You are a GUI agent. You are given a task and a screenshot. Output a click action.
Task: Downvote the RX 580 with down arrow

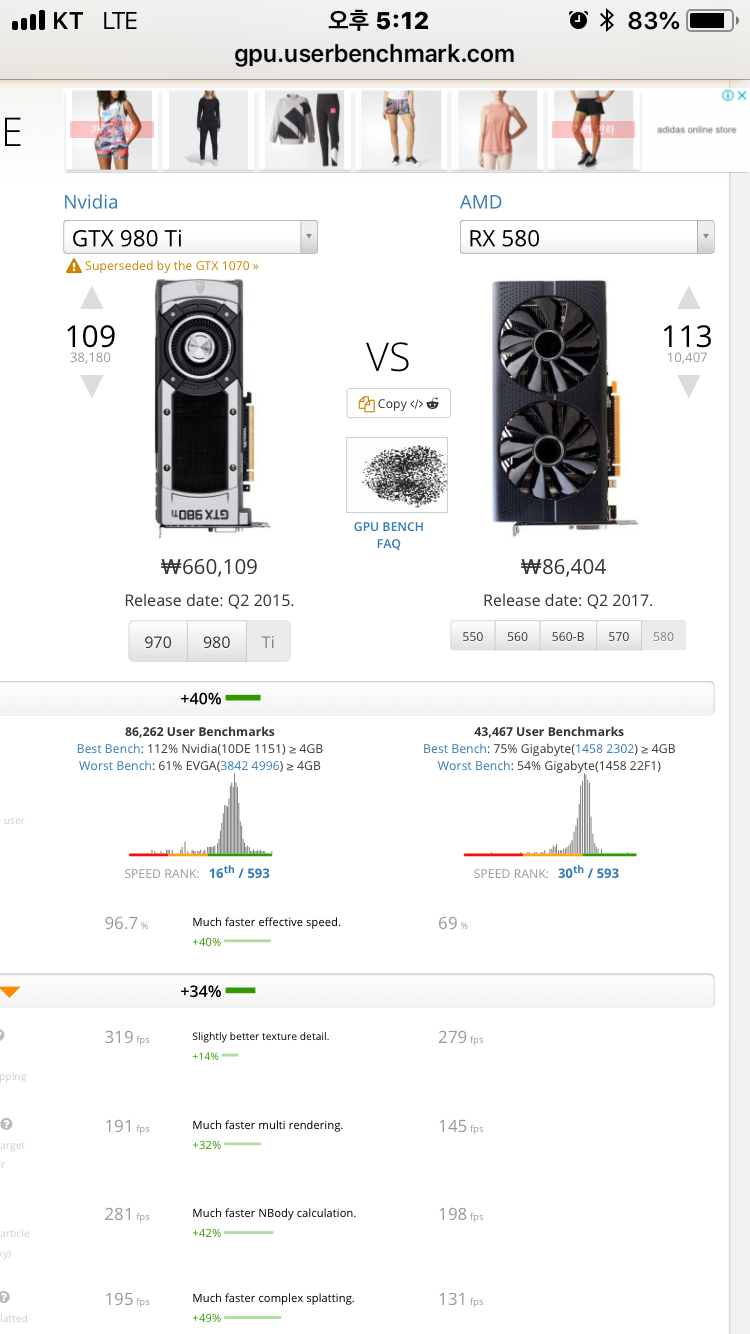click(x=688, y=386)
